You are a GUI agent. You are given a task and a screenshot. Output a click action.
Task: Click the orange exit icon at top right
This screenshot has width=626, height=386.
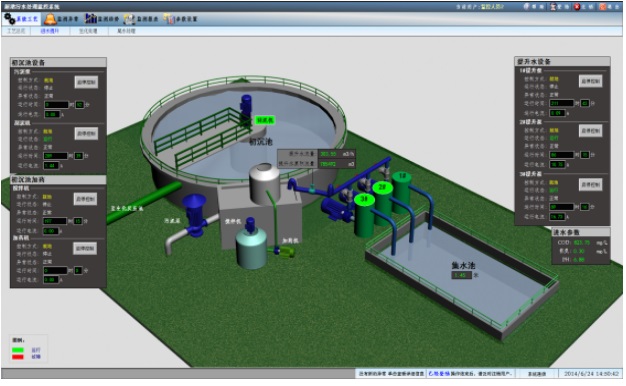603,6
